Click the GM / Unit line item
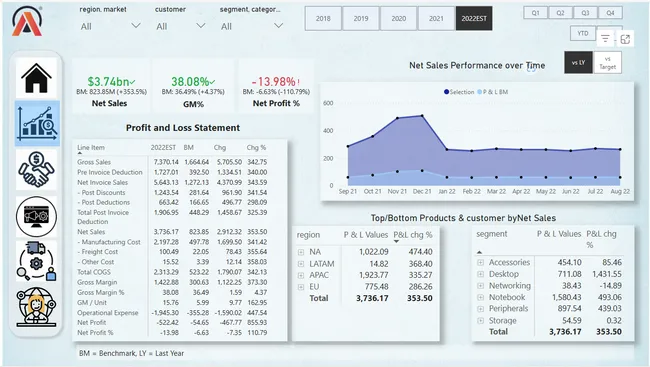The height and width of the screenshot is (367, 650). click(x=92, y=303)
